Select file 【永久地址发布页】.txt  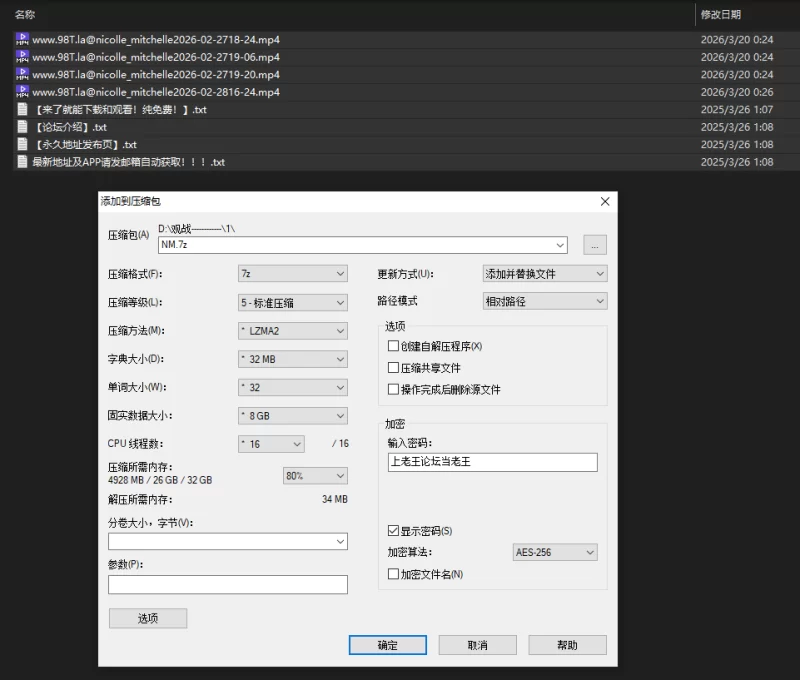pos(85,144)
